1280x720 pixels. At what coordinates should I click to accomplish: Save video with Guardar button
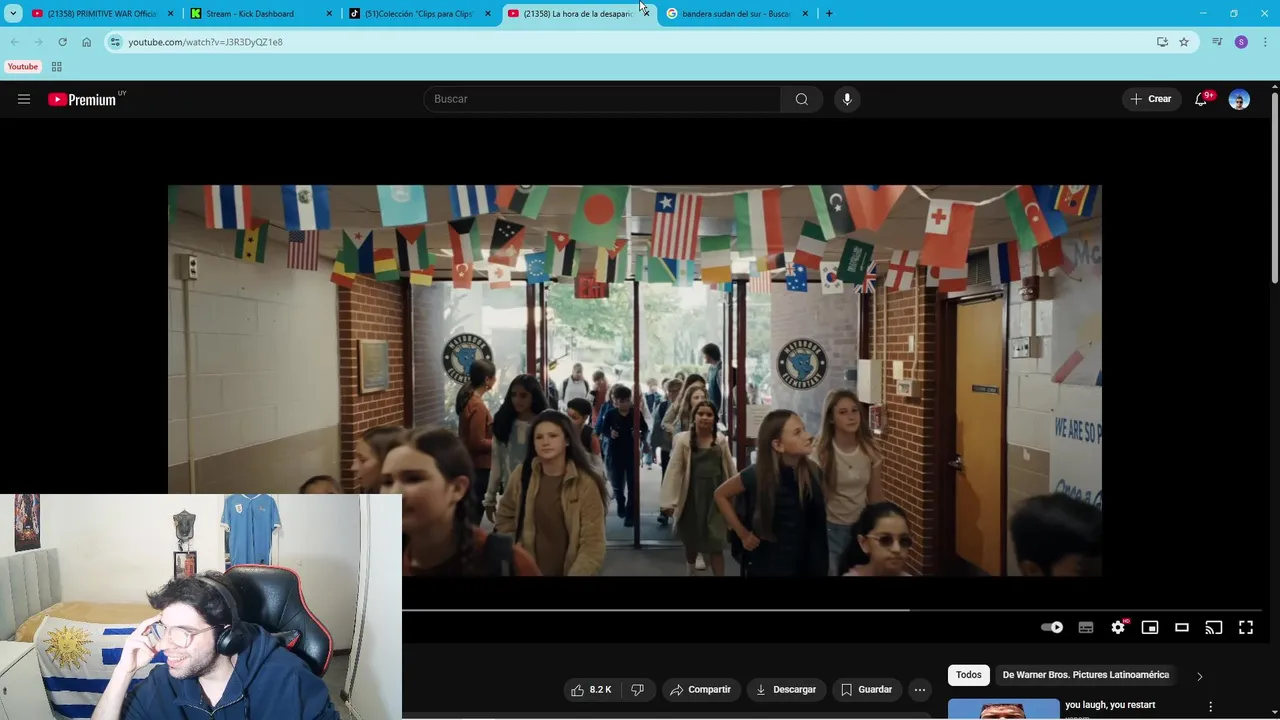pos(866,690)
